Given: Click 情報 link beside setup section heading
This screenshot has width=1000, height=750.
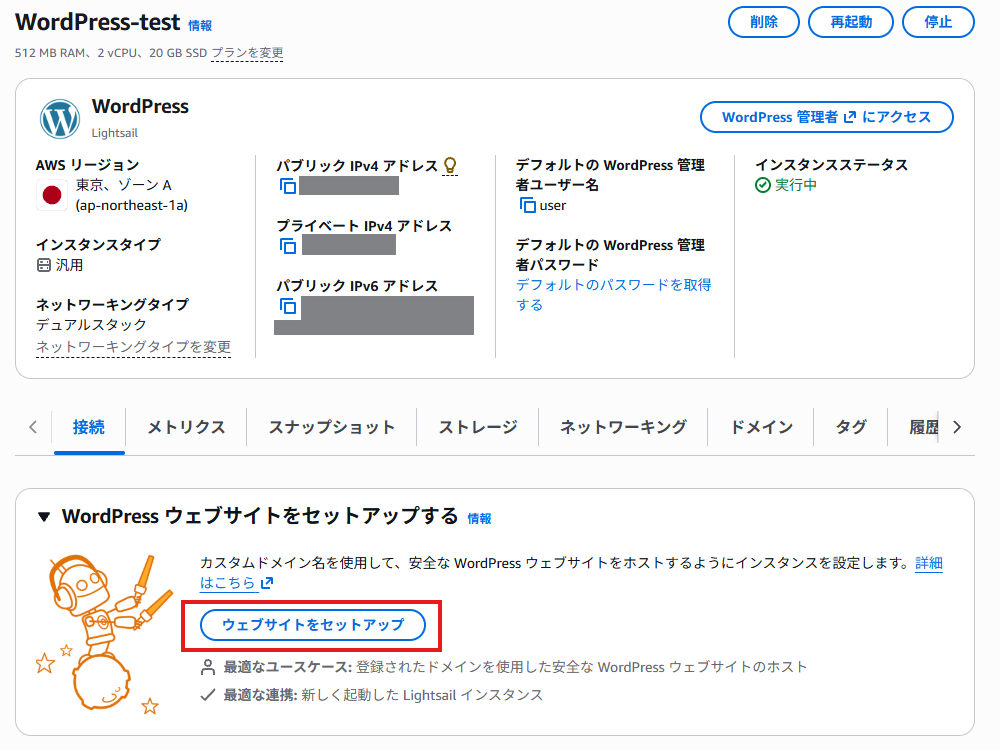Looking at the screenshot, I should 480,519.
